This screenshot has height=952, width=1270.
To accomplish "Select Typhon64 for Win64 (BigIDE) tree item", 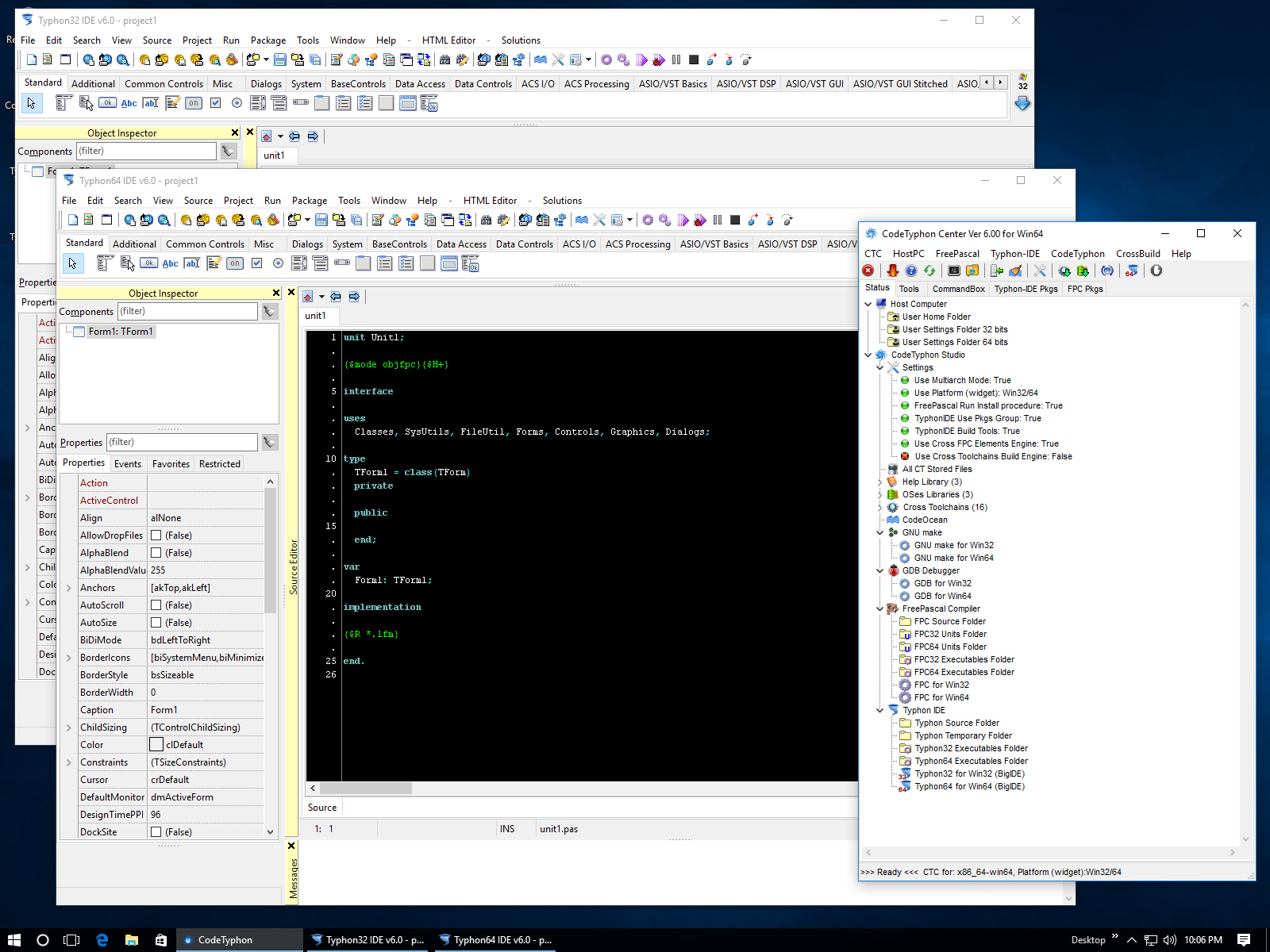I will tap(969, 787).
